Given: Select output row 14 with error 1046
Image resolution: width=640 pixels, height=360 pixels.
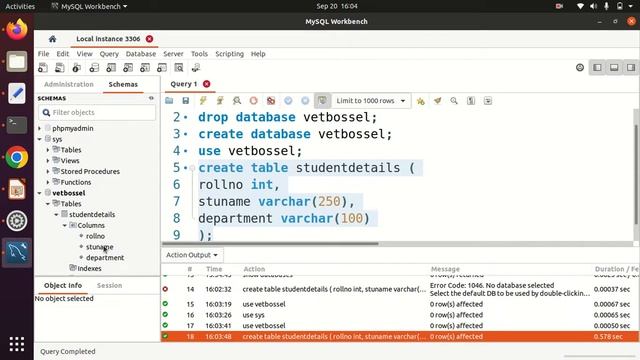Looking at the screenshot, I should (x=400, y=289).
